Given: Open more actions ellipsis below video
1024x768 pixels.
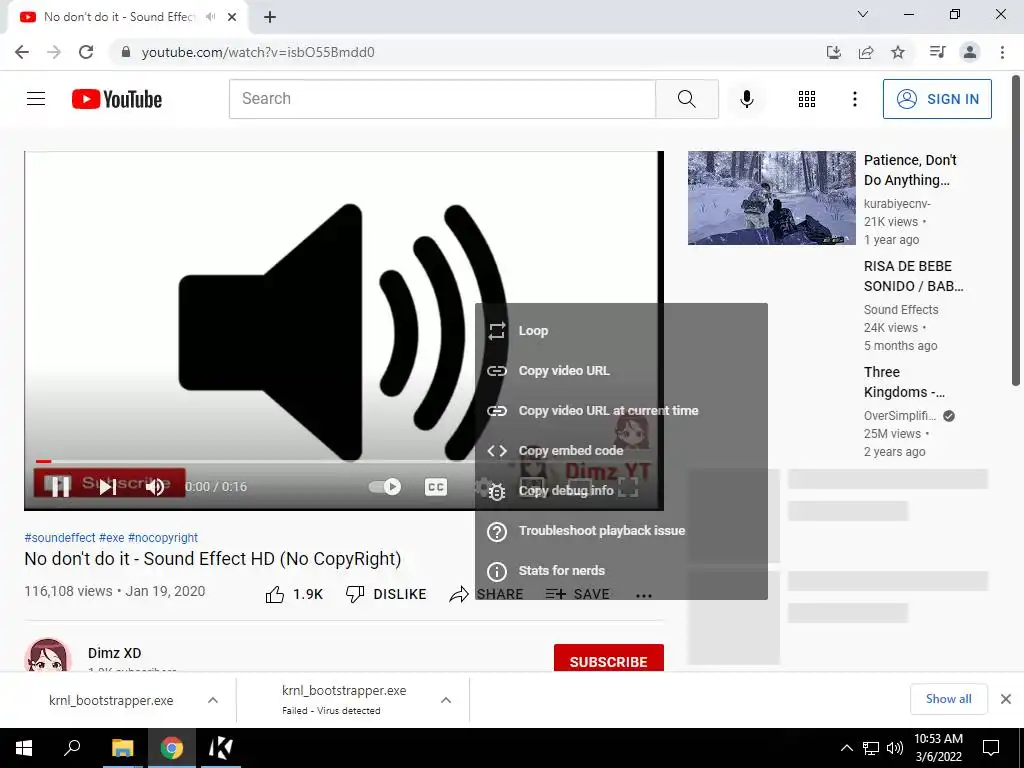Looking at the screenshot, I should point(644,595).
